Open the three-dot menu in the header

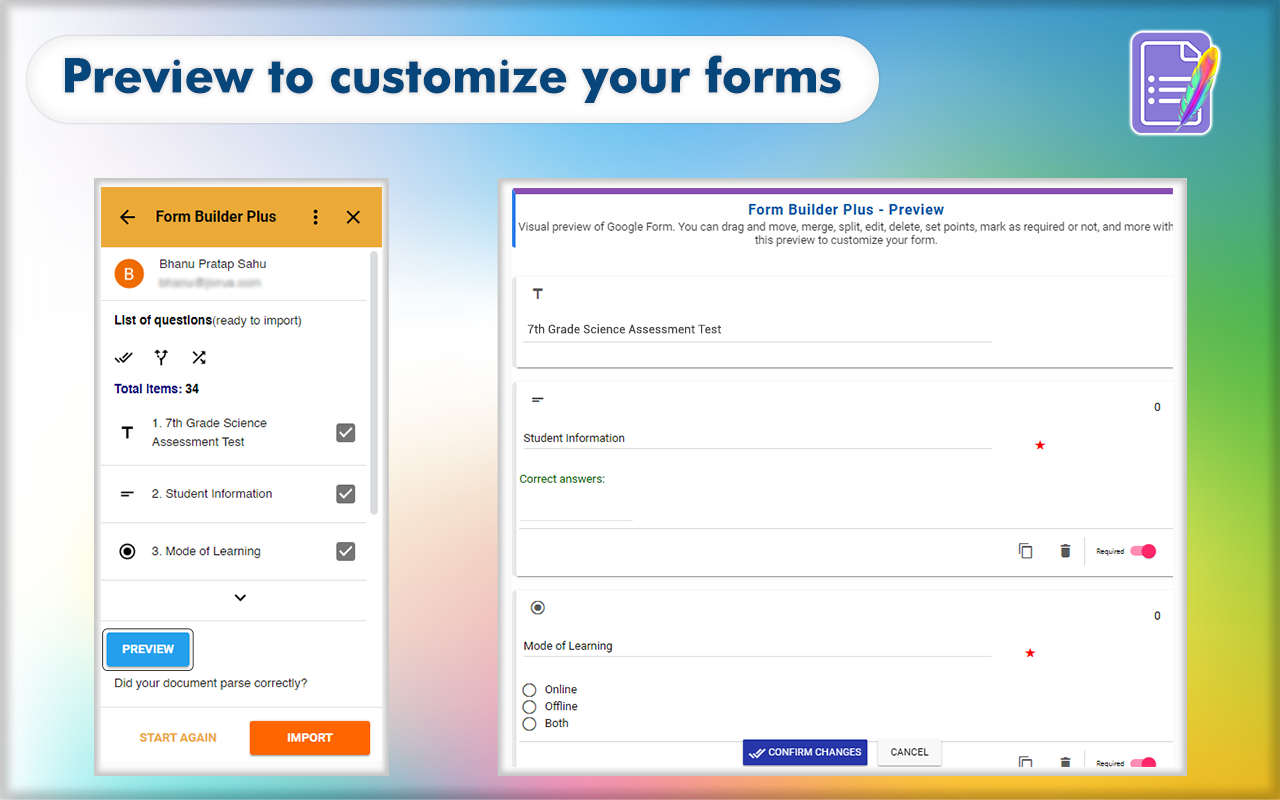pyautogui.click(x=315, y=216)
